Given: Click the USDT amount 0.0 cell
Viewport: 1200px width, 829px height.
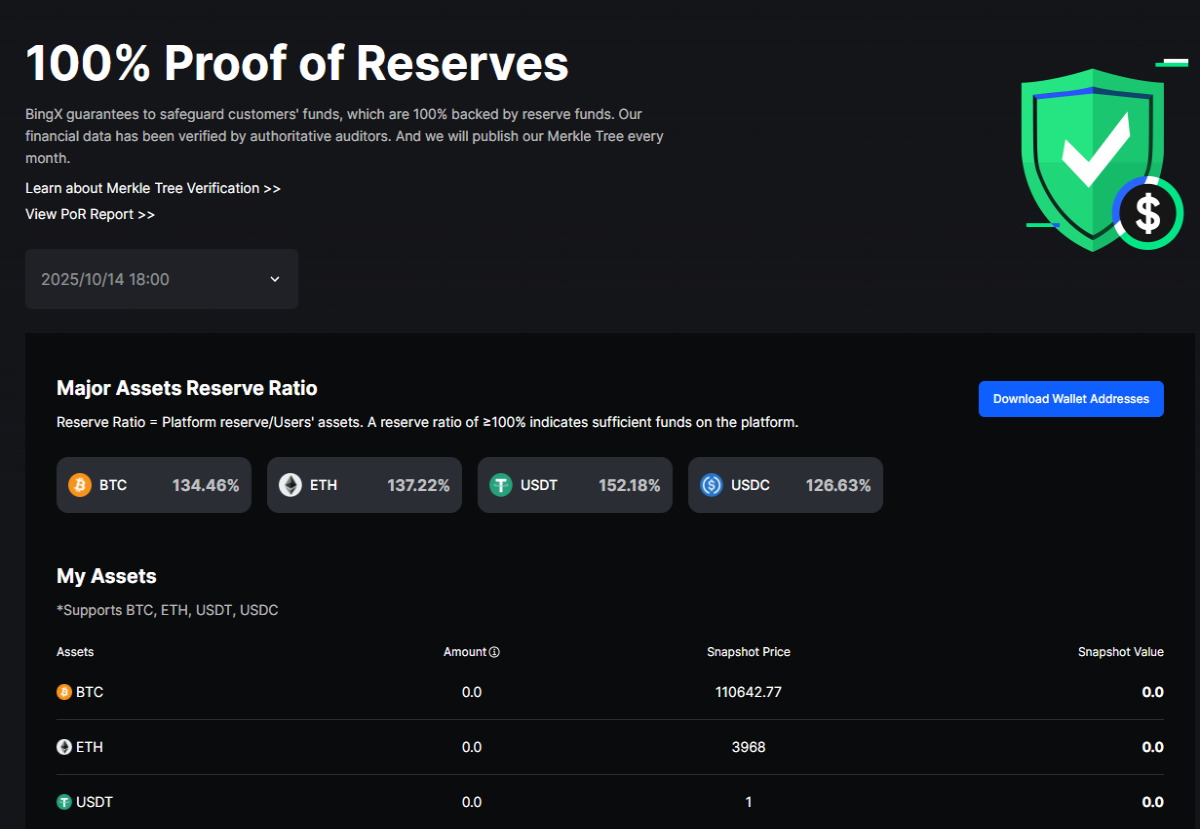Looking at the screenshot, I should click(472, 802).
